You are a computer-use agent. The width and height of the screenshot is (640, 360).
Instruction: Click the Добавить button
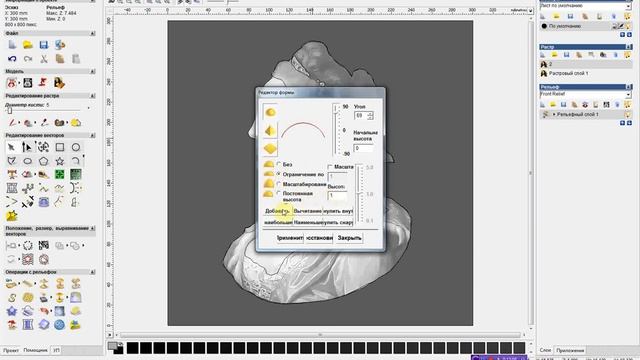(278, 211)
